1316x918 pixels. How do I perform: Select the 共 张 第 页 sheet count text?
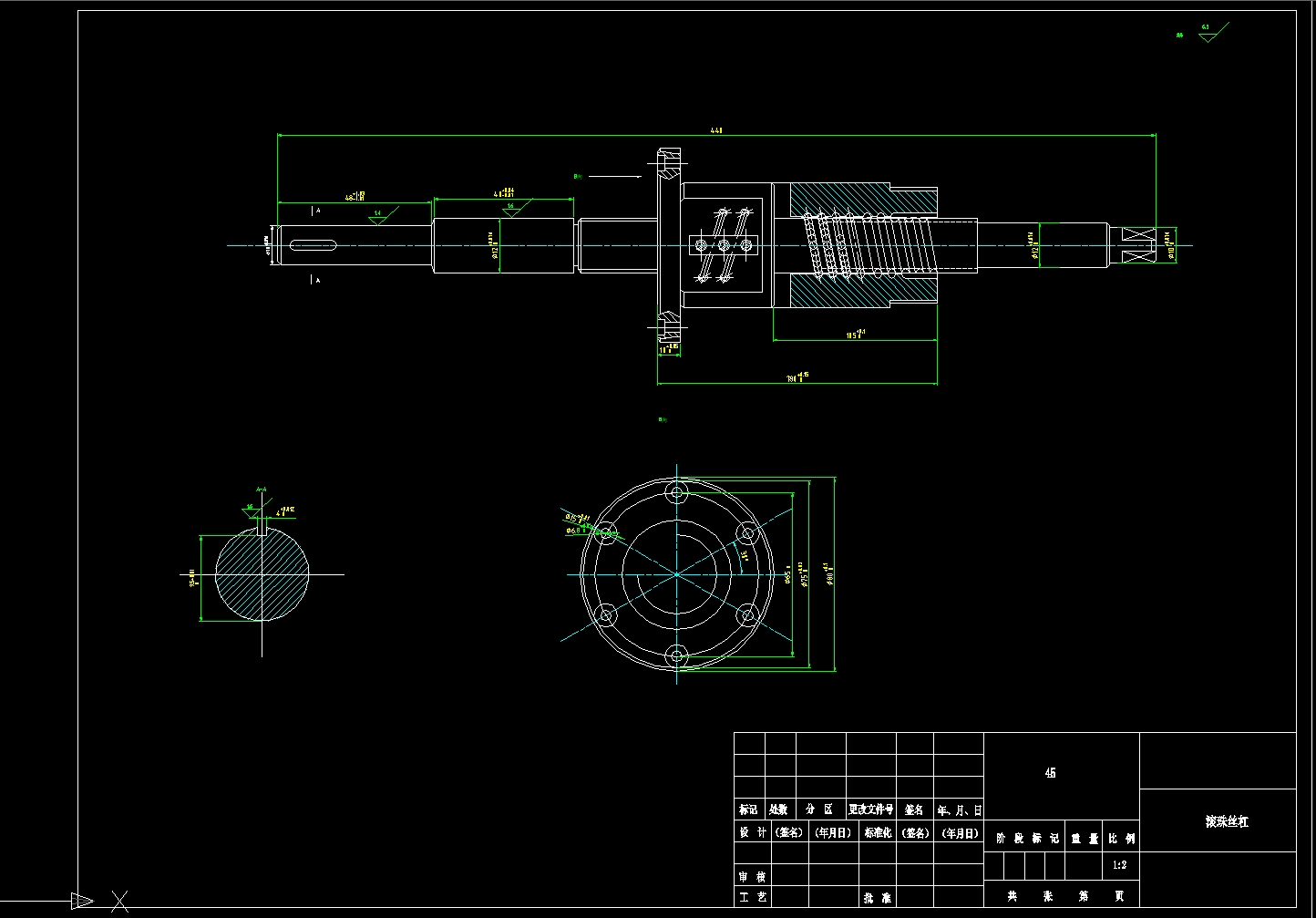pyautogui.click(x=1064, y=896)
